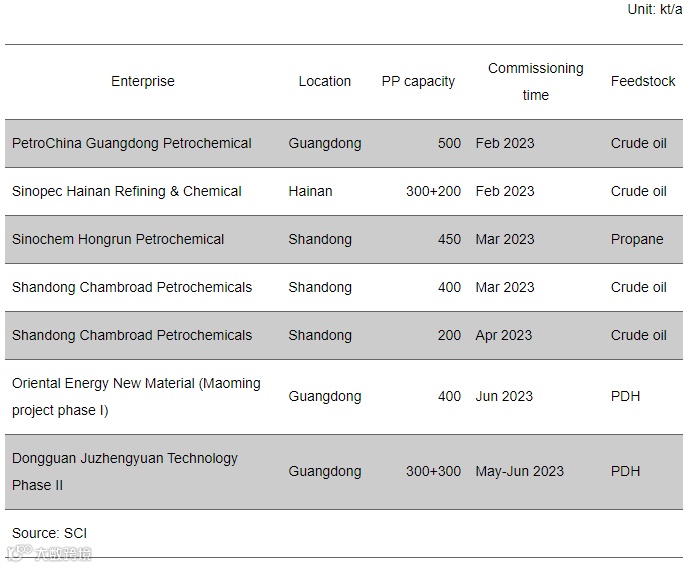This screenshot has width=694, height=568.
Task: Click the Source: SCI footnote
Action: pos(50,533)
